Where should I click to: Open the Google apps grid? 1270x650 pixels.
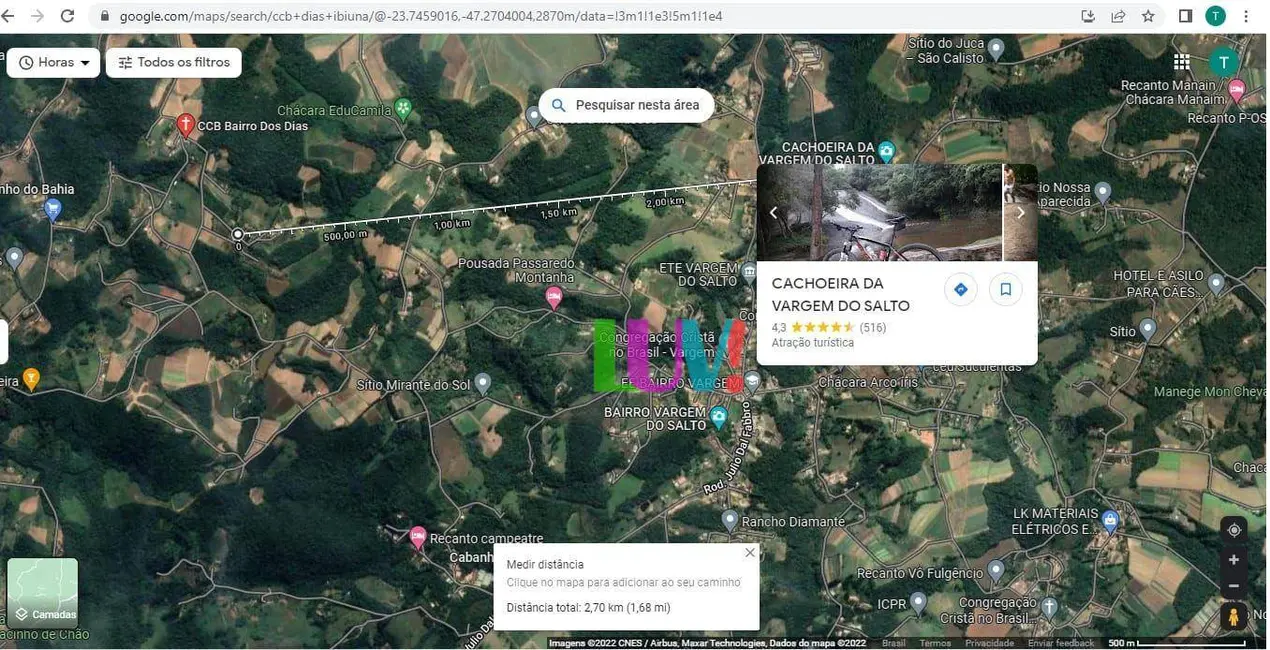(1181, 61)
